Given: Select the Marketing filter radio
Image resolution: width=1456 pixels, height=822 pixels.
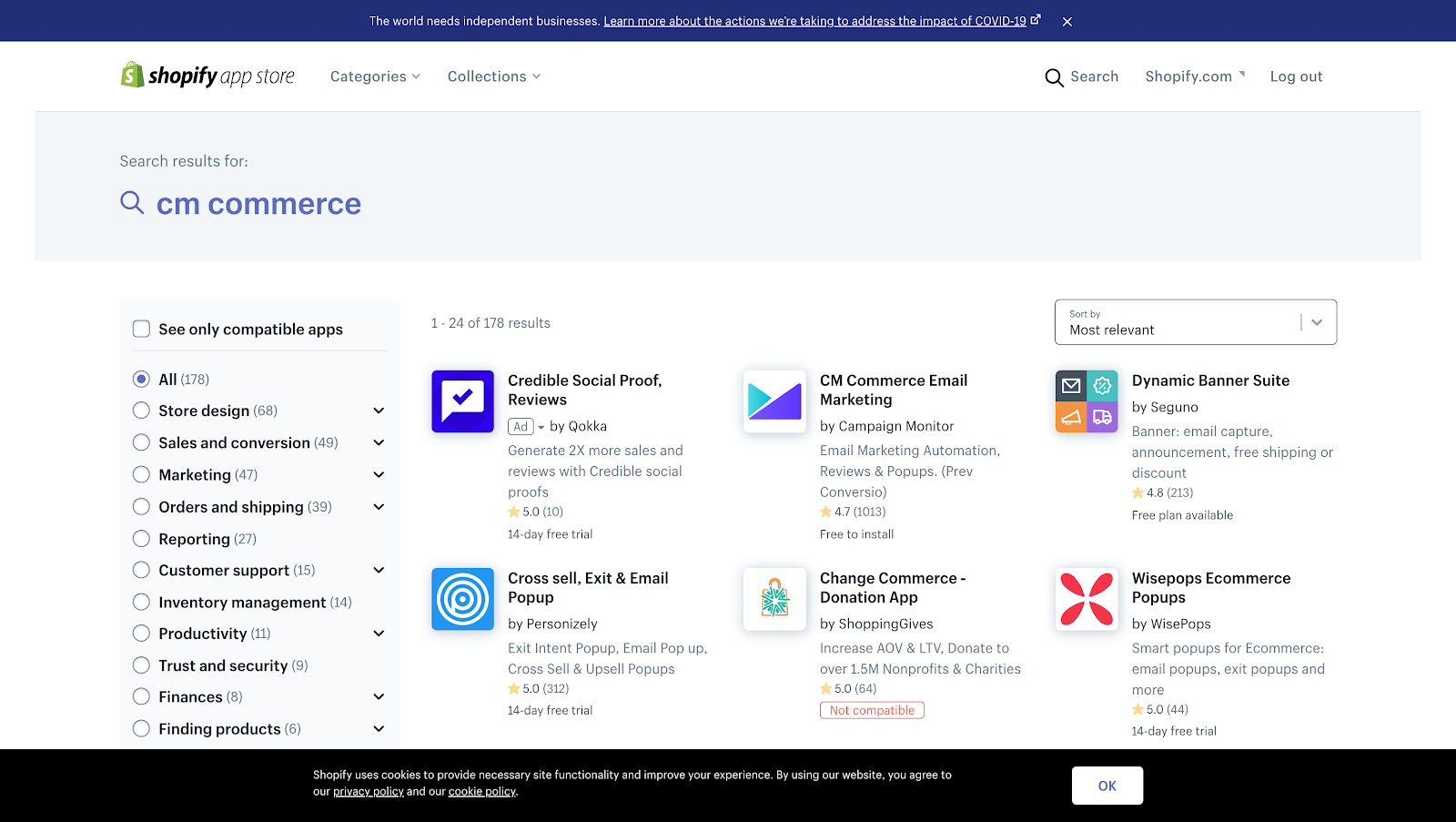Looking at the screenshot, I should pyautogui.click(x=141, y=474).
